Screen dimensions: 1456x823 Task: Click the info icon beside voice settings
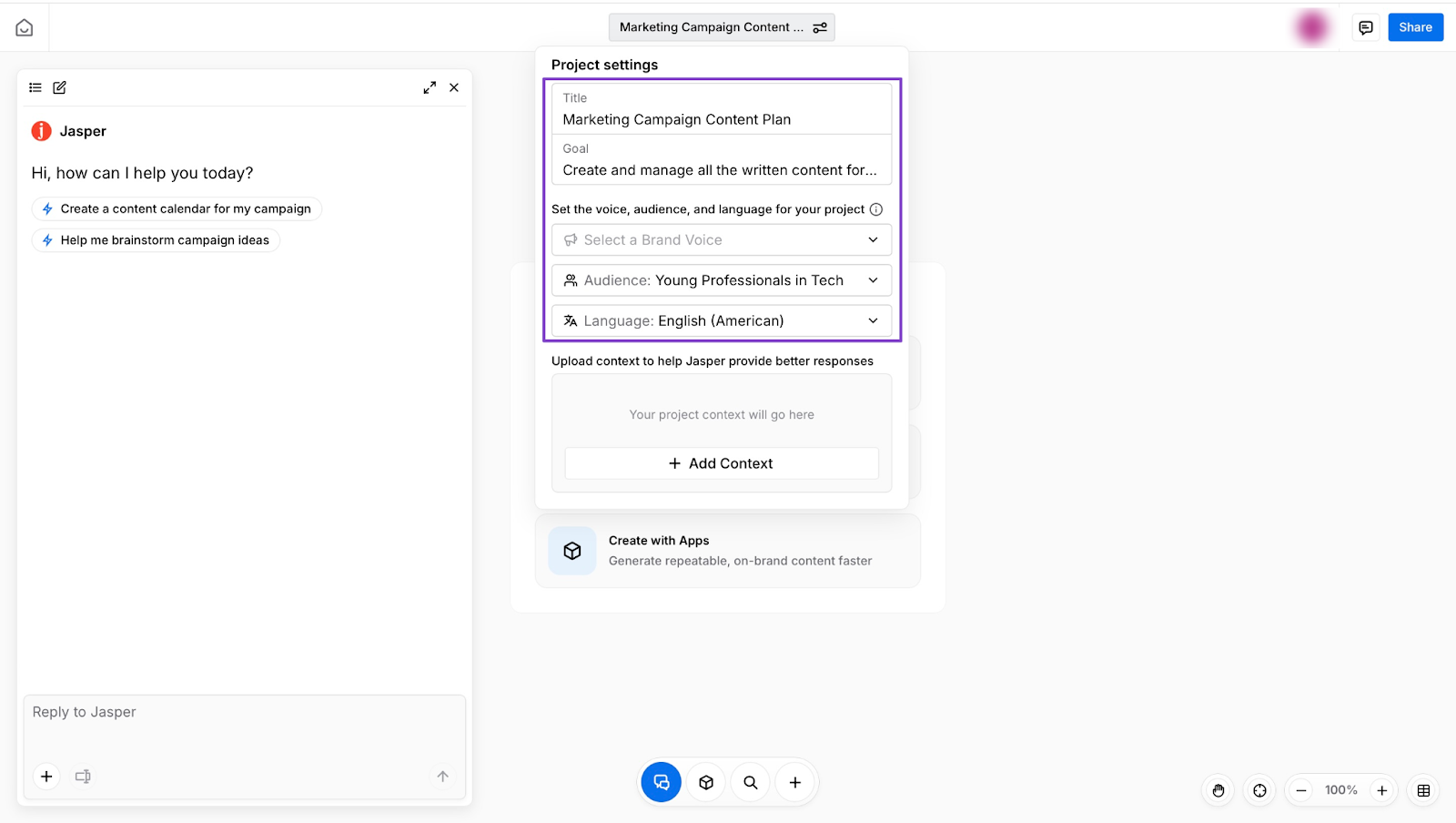(876, 209)
